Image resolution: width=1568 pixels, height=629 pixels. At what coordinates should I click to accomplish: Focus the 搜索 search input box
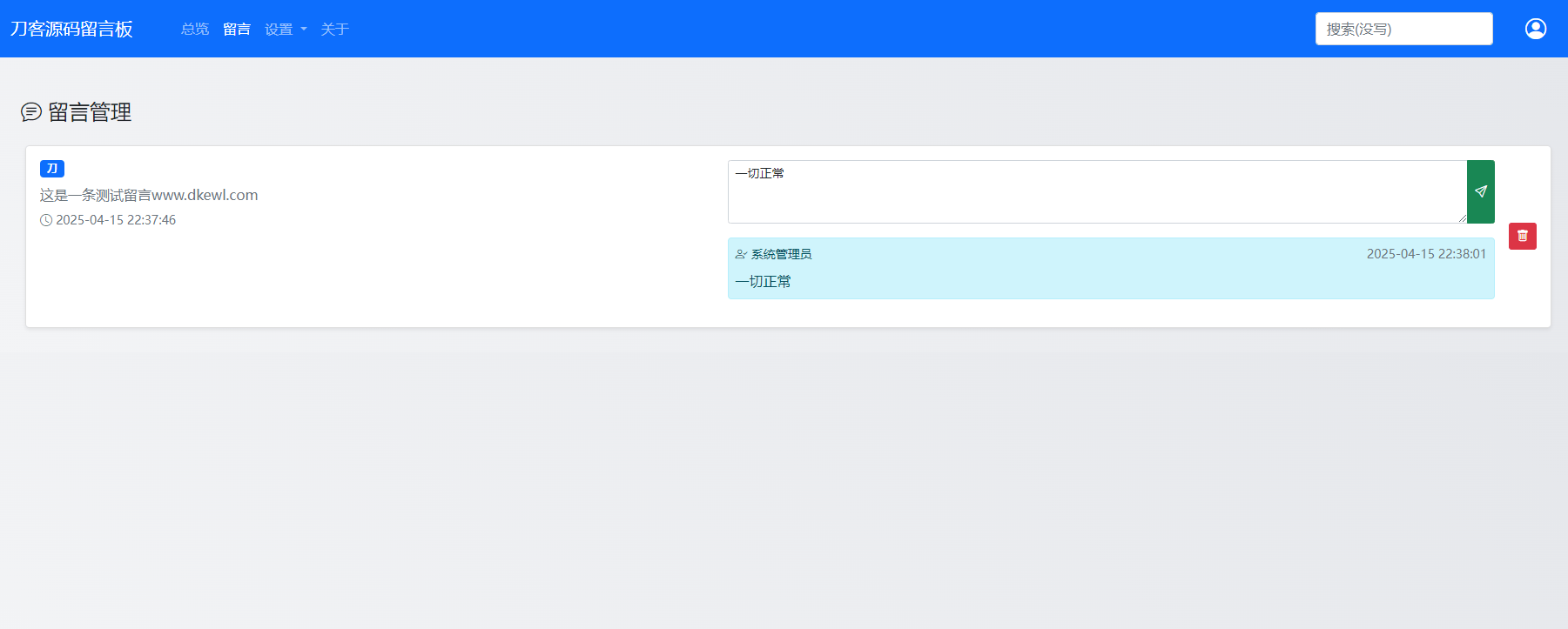click(x=1403, y=29)
